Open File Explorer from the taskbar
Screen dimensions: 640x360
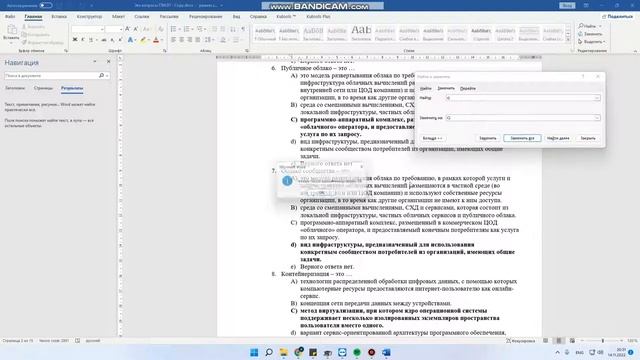pyautogui.click(x=284, y=352)
